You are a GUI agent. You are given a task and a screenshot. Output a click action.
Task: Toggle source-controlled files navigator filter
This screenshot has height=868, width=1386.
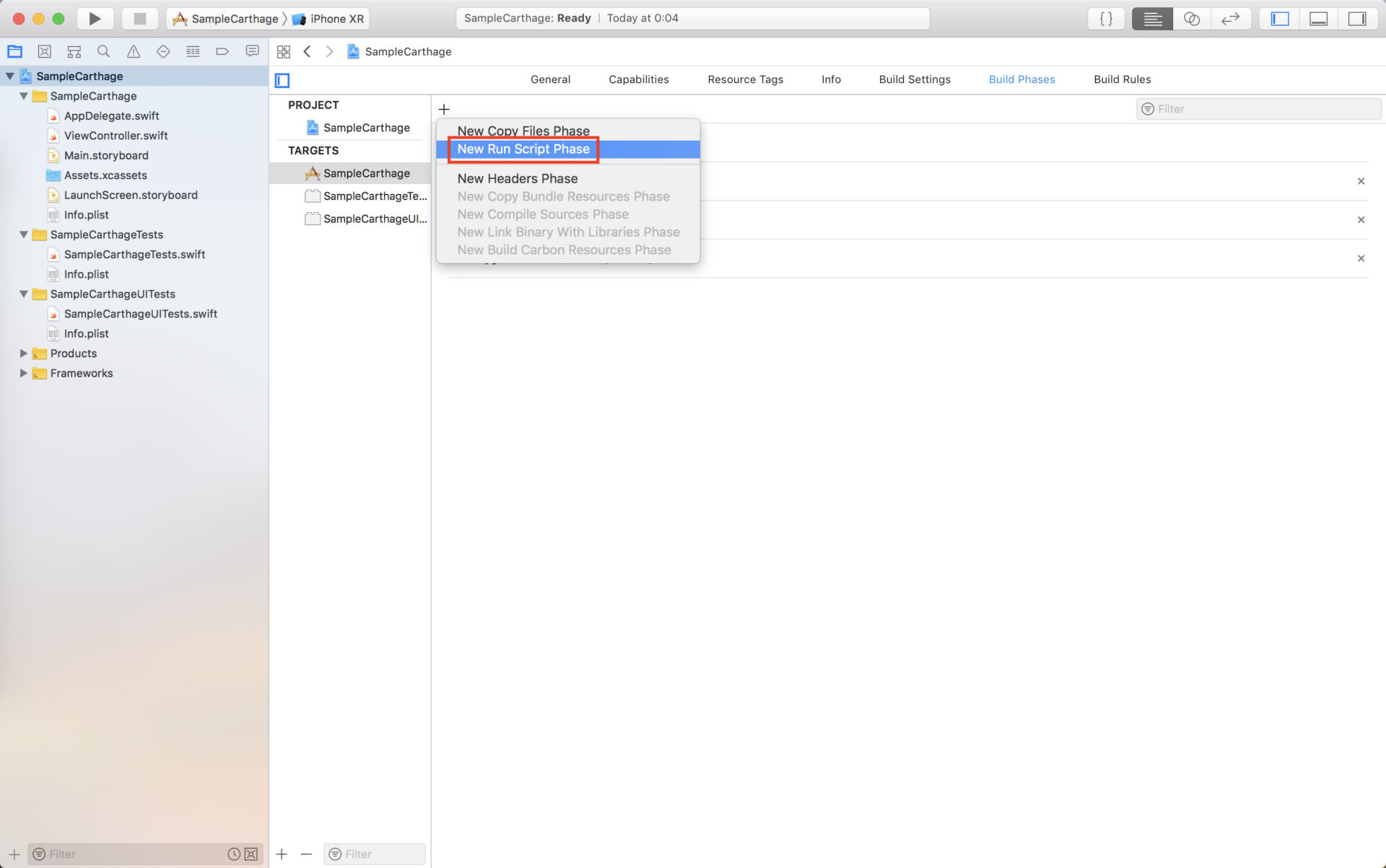click(x=250, y=854)
